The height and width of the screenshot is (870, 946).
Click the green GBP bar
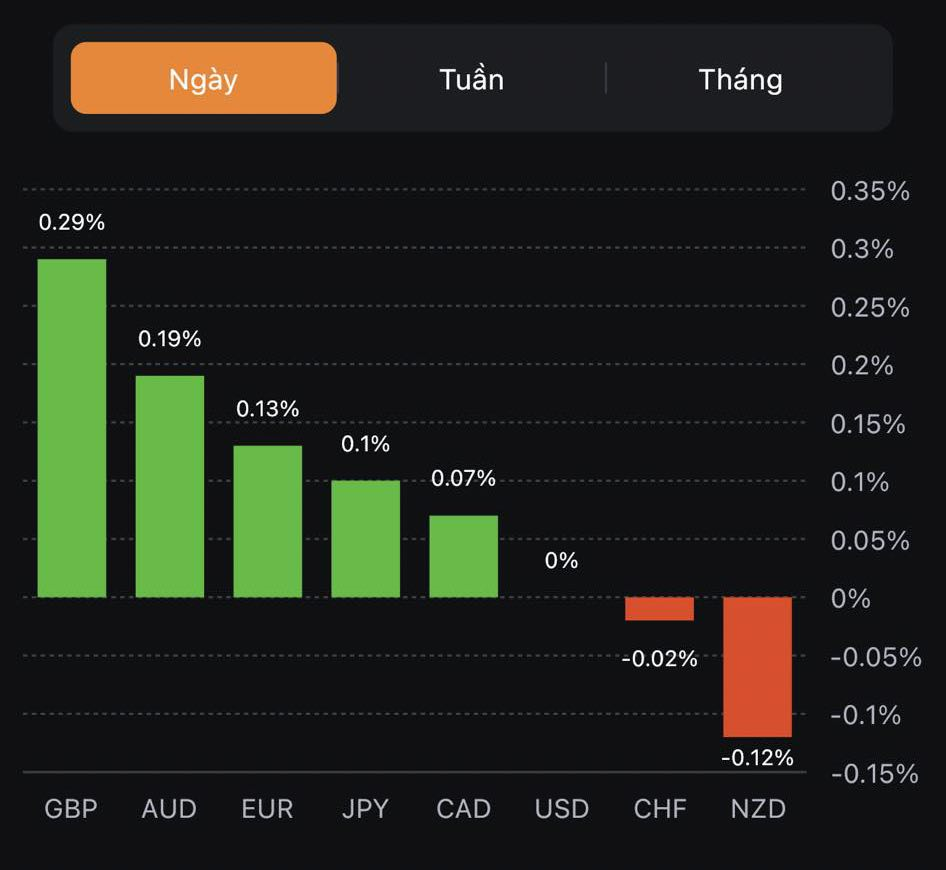point(72,428)
